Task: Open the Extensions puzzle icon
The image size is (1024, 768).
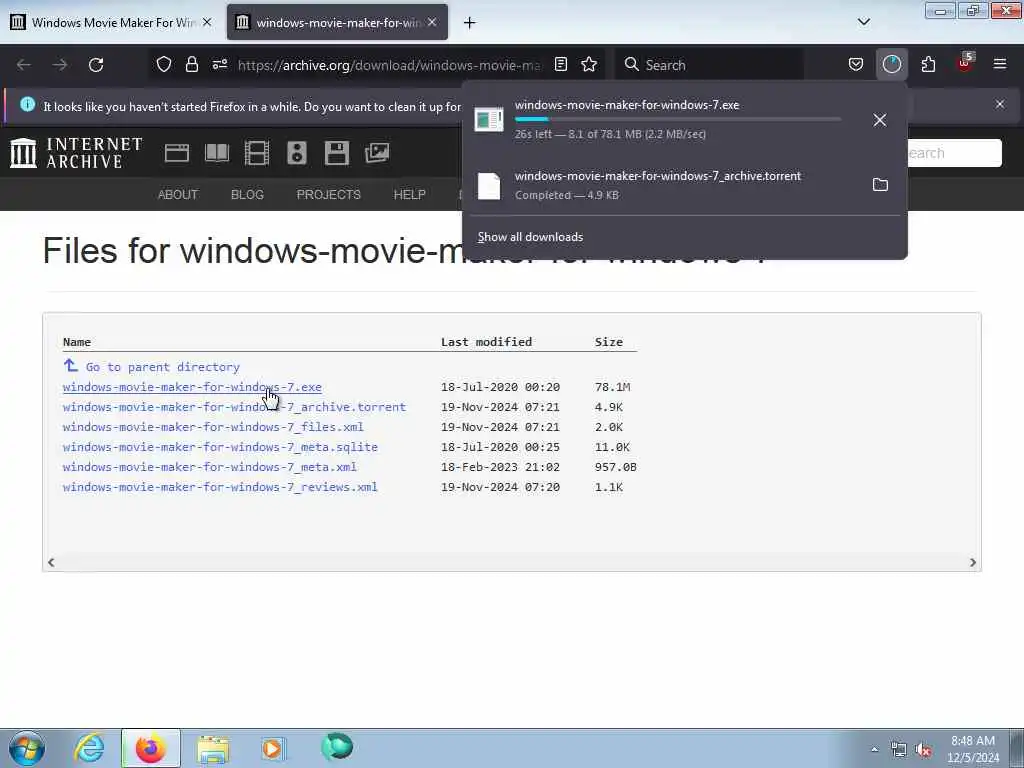Action: (x=928, y=64)
